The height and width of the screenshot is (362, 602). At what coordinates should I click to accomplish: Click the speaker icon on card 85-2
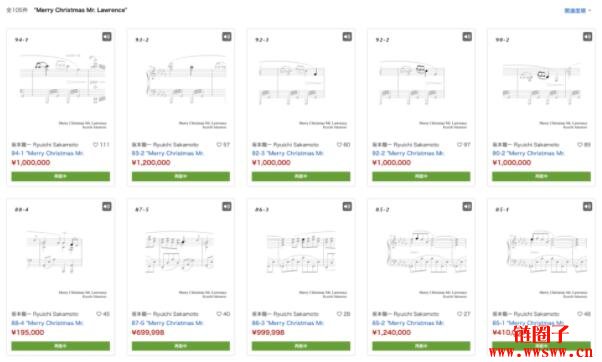click(467, 207)
